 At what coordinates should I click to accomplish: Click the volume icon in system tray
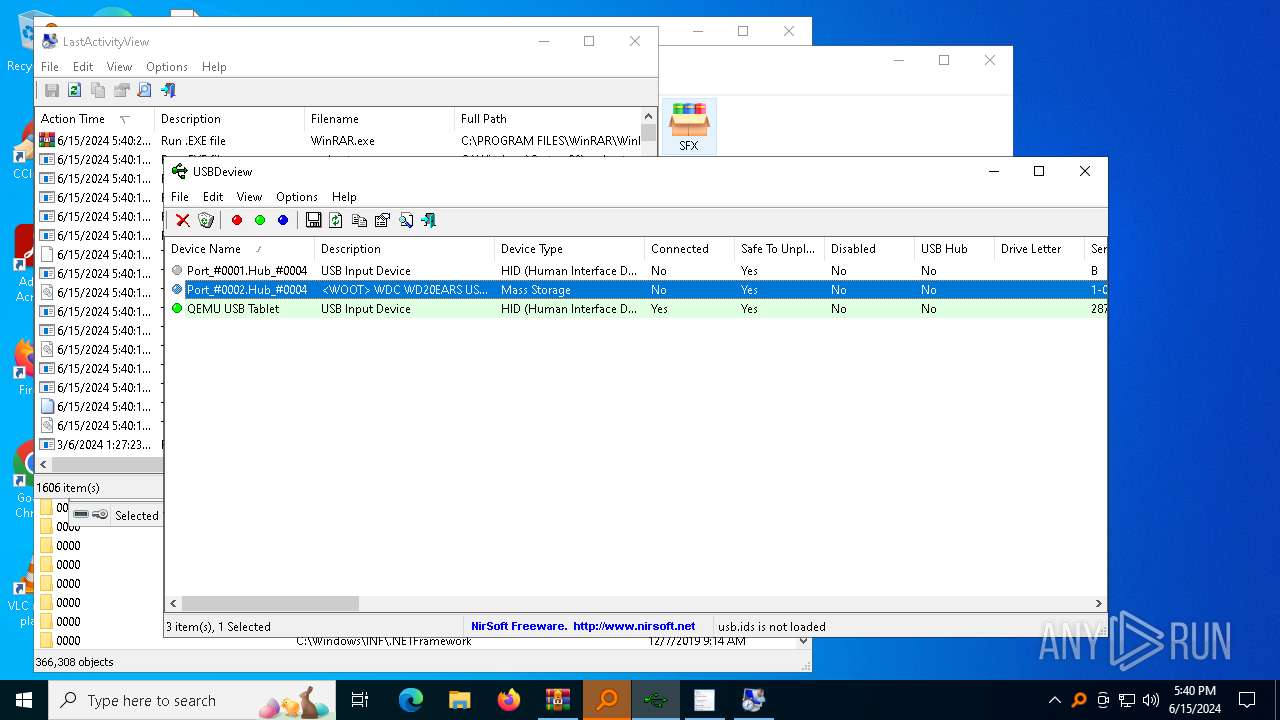pos(1151,700)
